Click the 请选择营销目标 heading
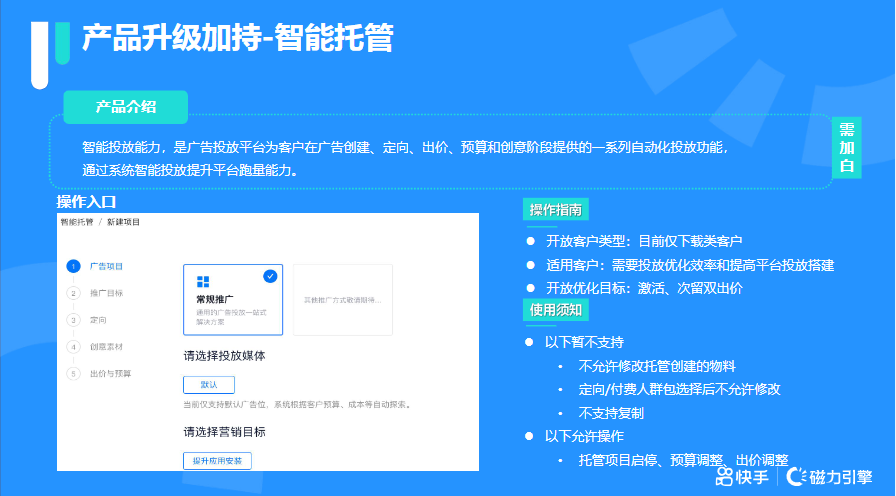 pyautogui.click(x=225, y=432)
